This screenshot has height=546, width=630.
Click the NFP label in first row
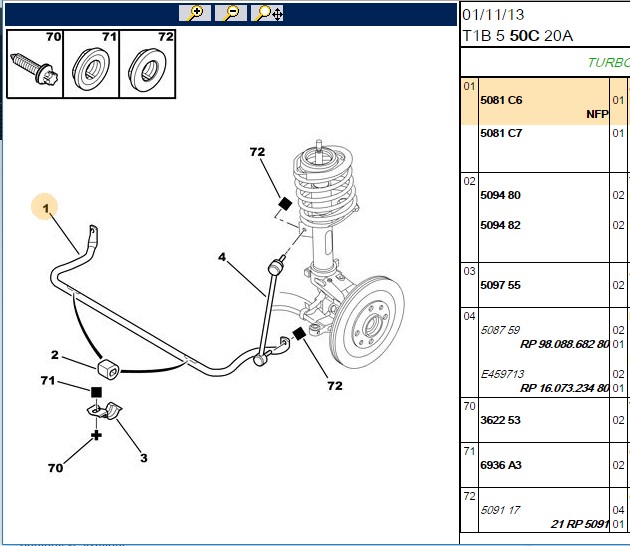click(597, 115)
